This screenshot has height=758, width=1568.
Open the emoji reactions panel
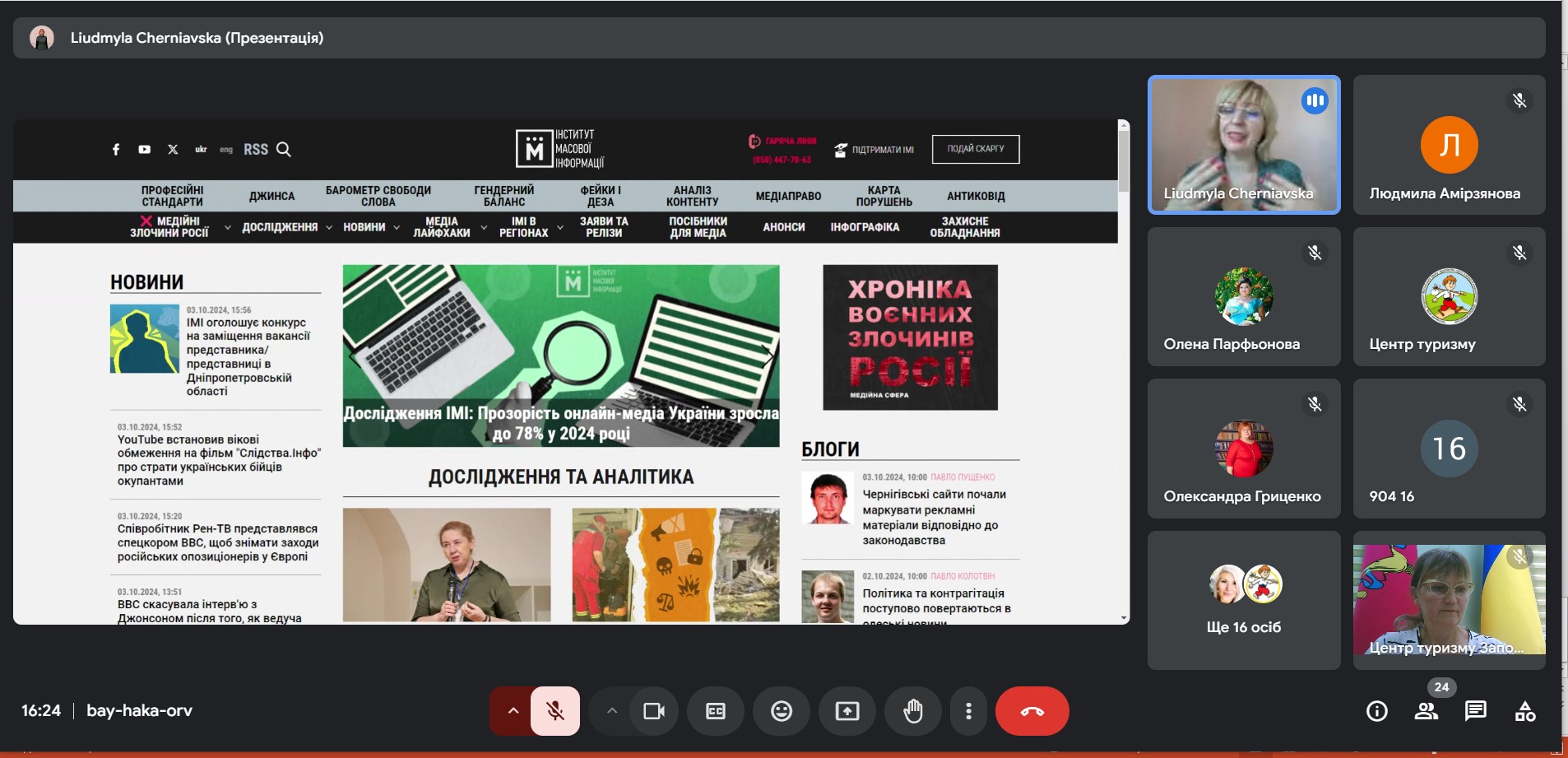(x=782, y=711)
